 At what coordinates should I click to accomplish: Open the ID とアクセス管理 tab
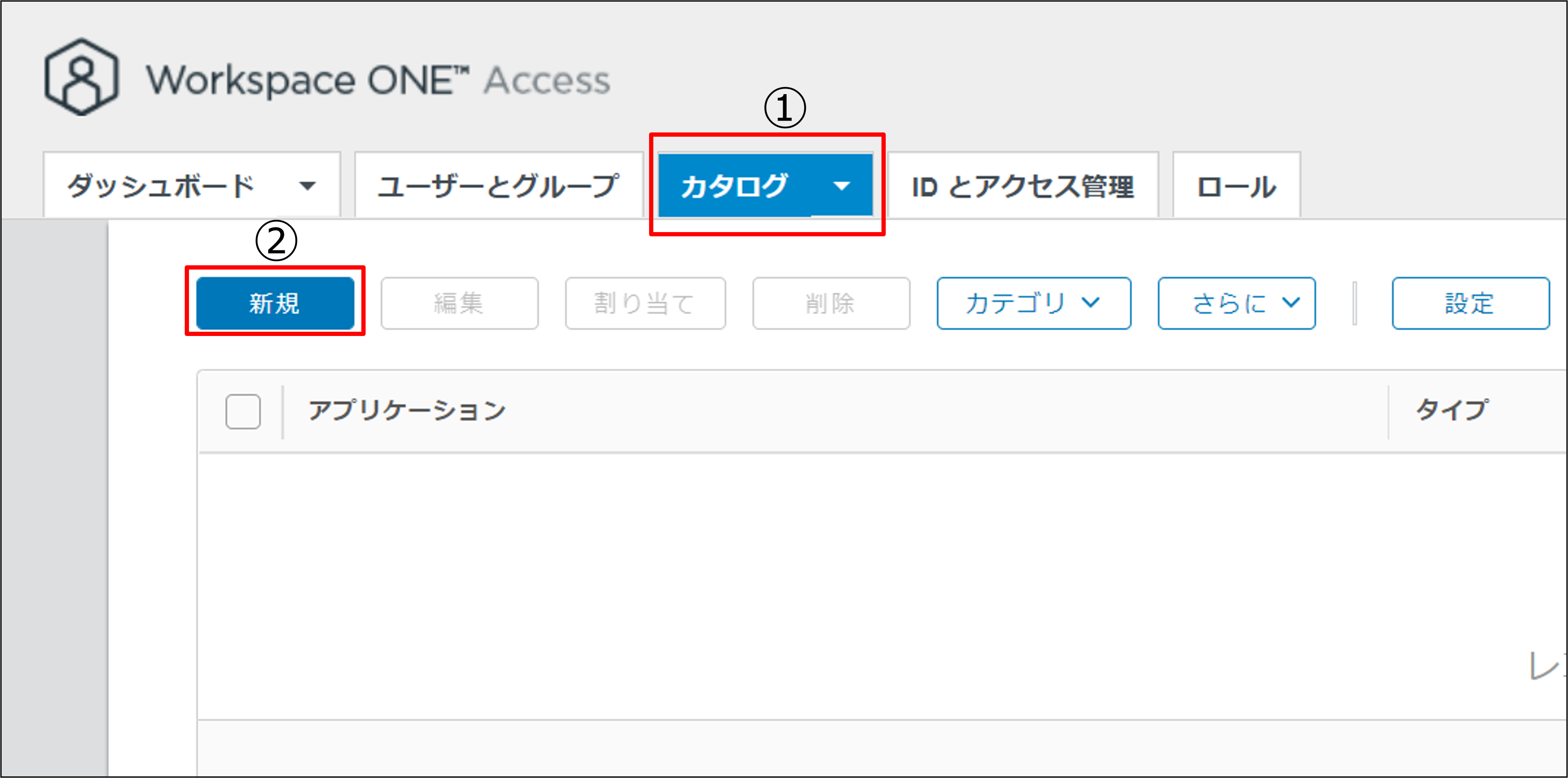coord(1023,187)
